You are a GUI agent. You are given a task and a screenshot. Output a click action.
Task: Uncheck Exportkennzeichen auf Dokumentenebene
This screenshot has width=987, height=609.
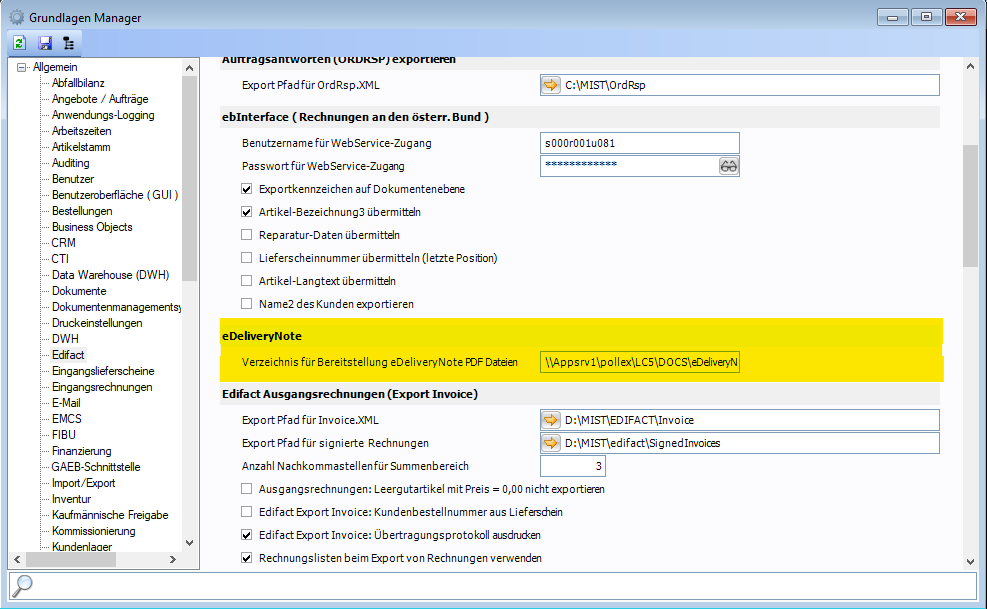pos(247,189)
